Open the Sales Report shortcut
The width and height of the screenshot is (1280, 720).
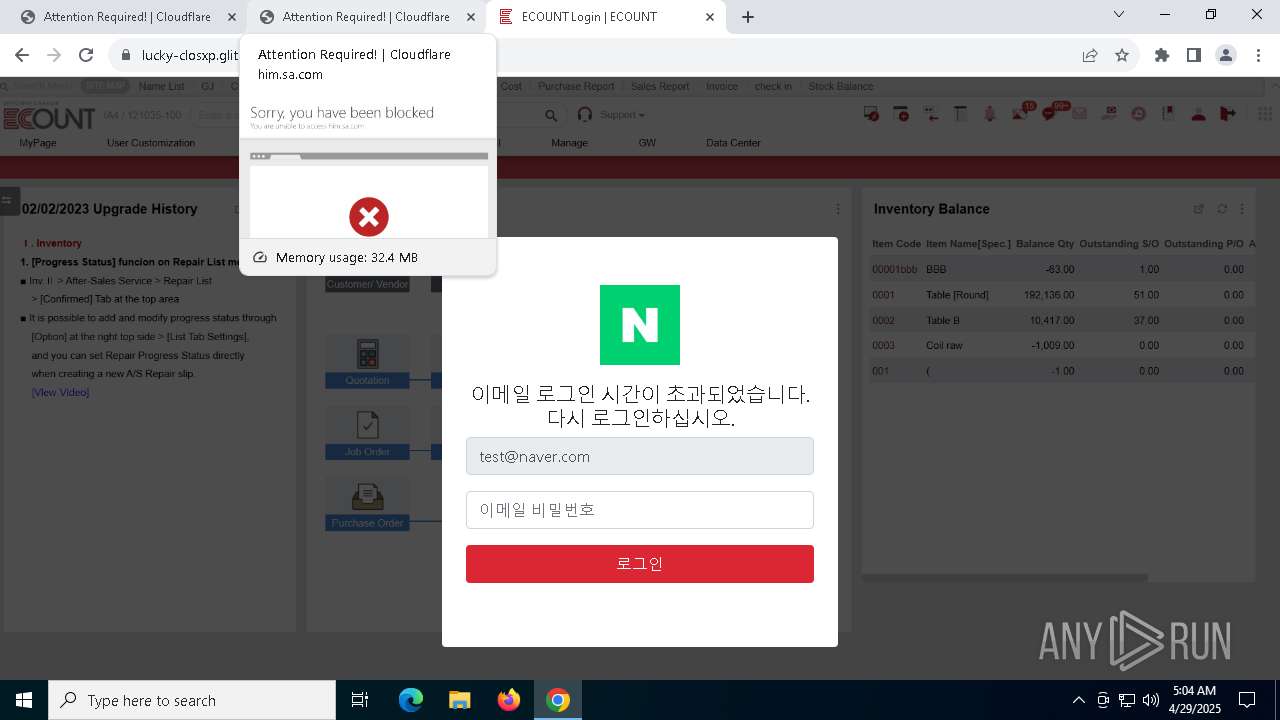click(660, 86)
